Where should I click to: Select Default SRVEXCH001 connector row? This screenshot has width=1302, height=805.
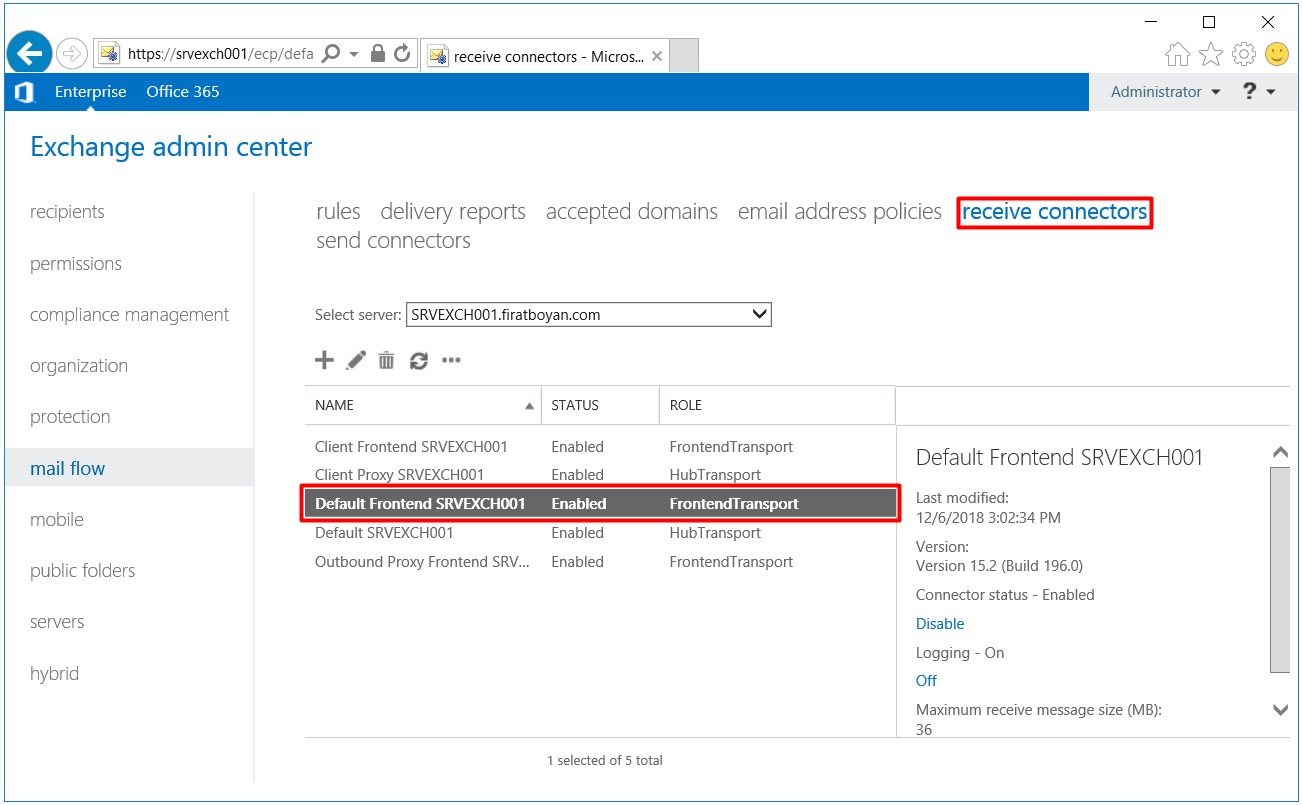tap(600, 533)
